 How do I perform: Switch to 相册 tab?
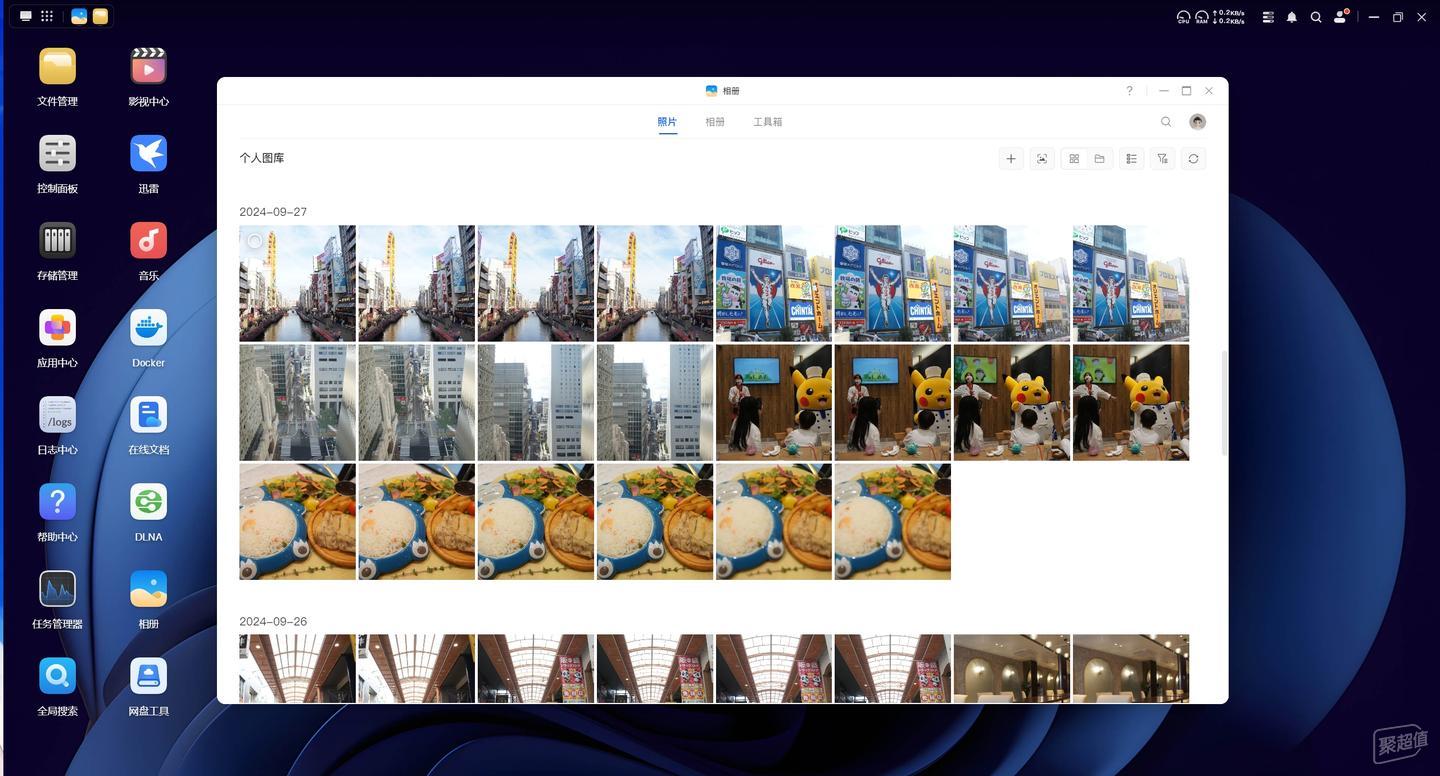715,122
